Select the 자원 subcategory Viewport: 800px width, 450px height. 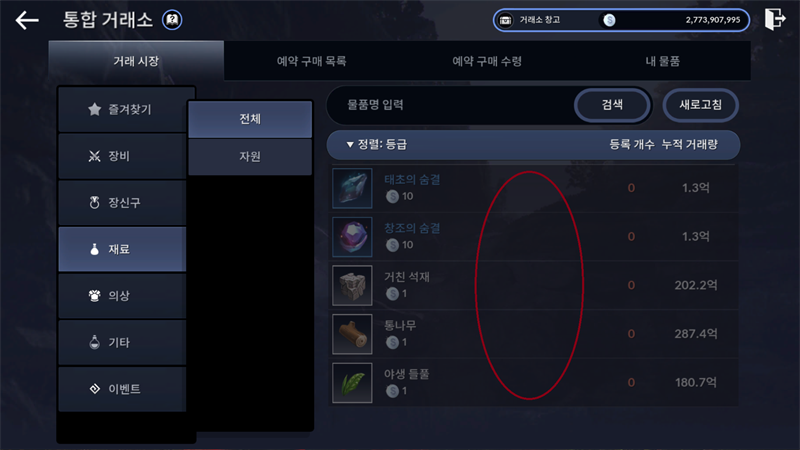250,157
